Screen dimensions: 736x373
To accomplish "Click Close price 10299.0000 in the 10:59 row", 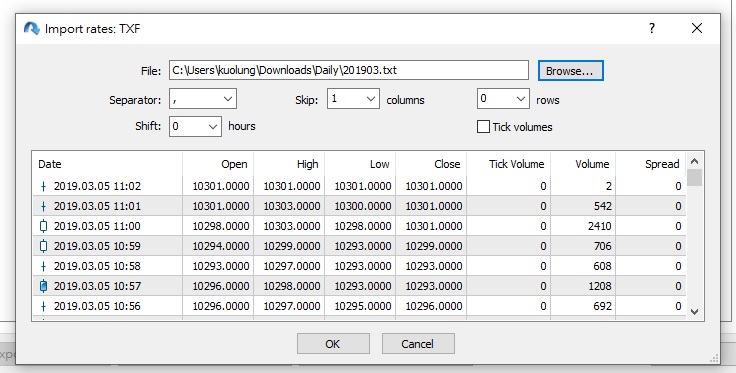I will [434, 246].
